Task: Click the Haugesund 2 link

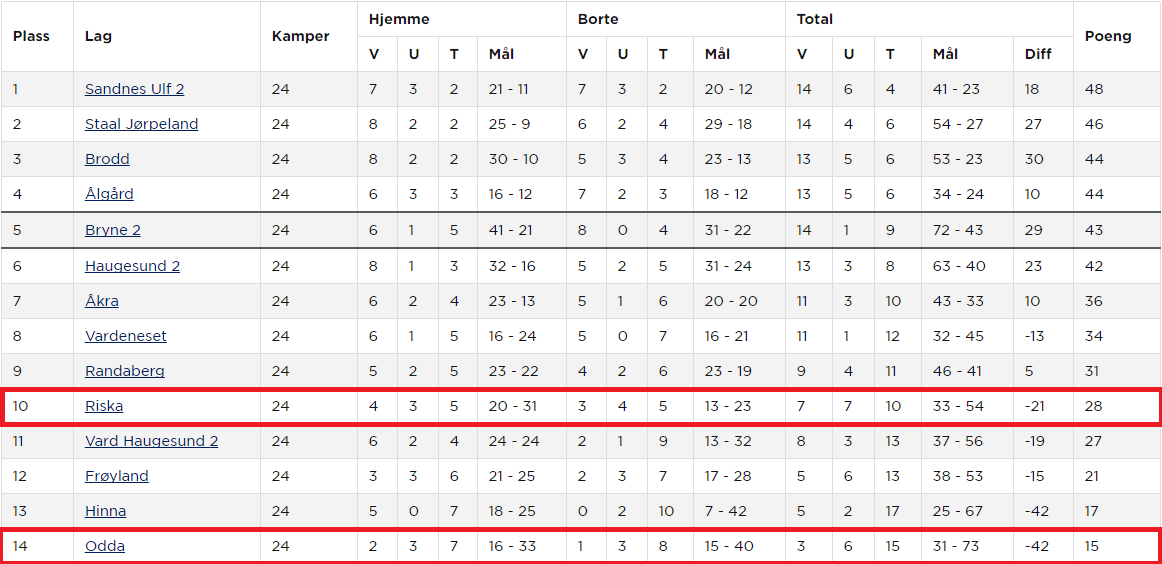Action: (132, 266)
